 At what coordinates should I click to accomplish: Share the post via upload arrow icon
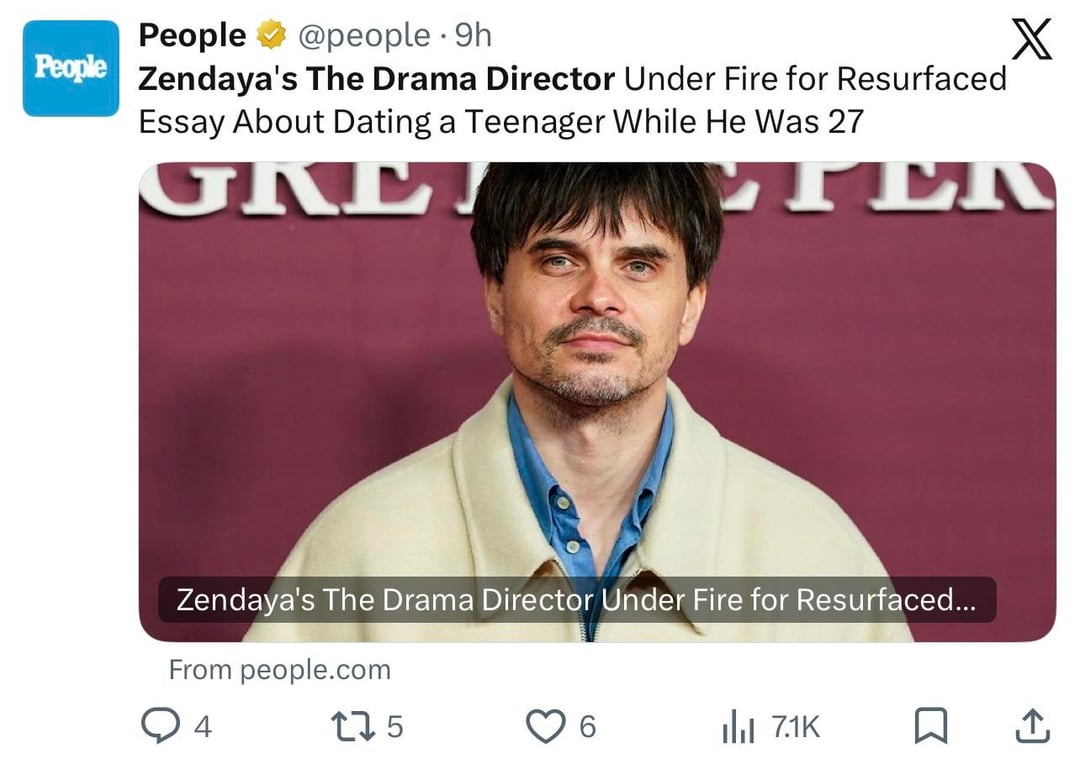[1031, 727]
